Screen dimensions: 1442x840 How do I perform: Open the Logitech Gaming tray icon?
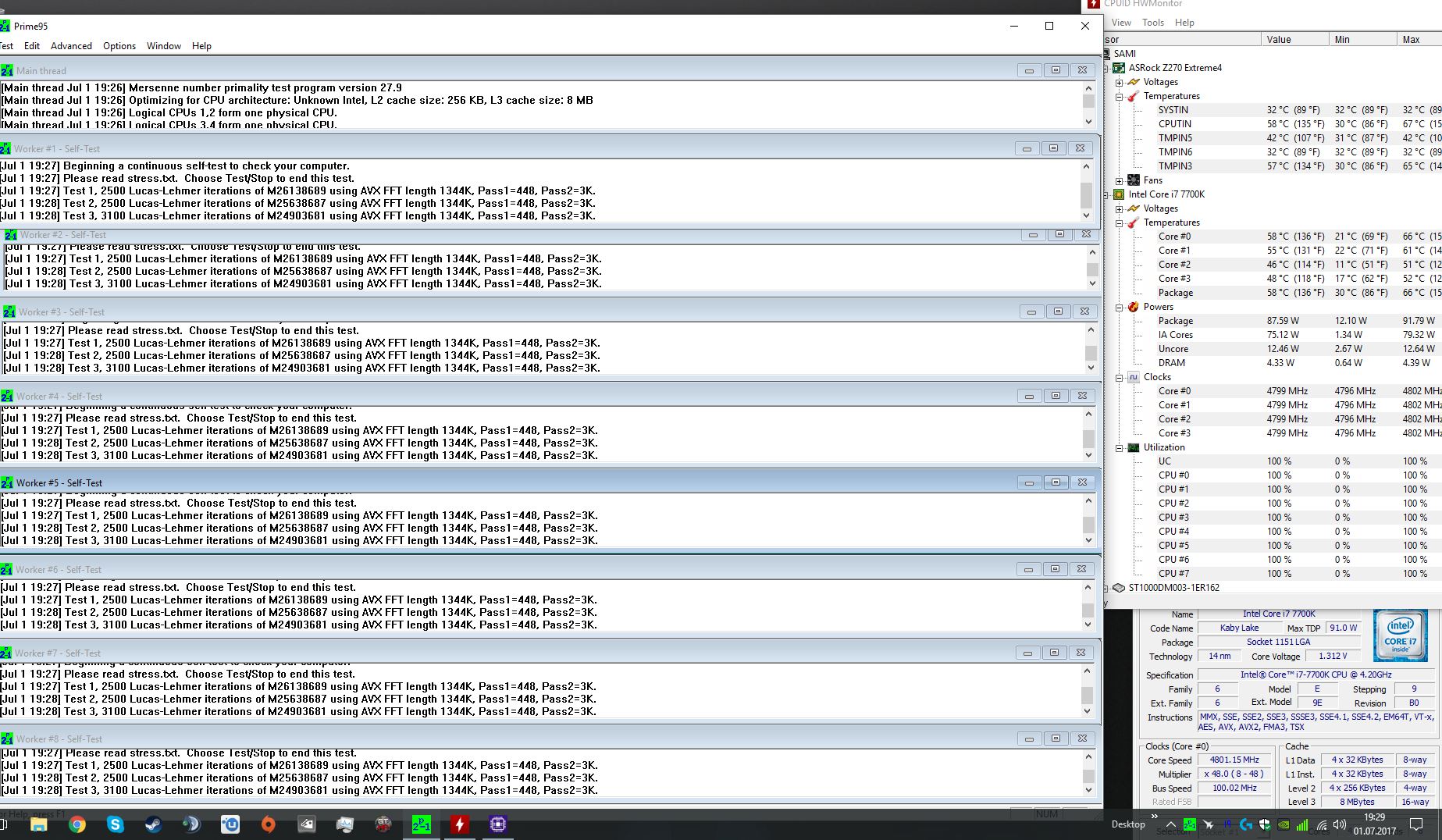pyautogui.click(x=1246, y=824)
